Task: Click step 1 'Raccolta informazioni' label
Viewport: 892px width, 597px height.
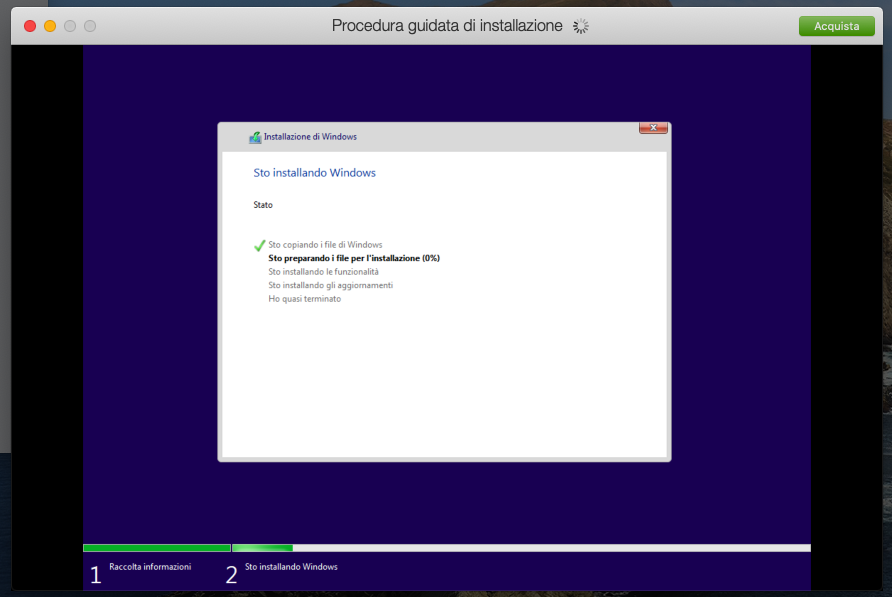Action: tap(150, 567)
